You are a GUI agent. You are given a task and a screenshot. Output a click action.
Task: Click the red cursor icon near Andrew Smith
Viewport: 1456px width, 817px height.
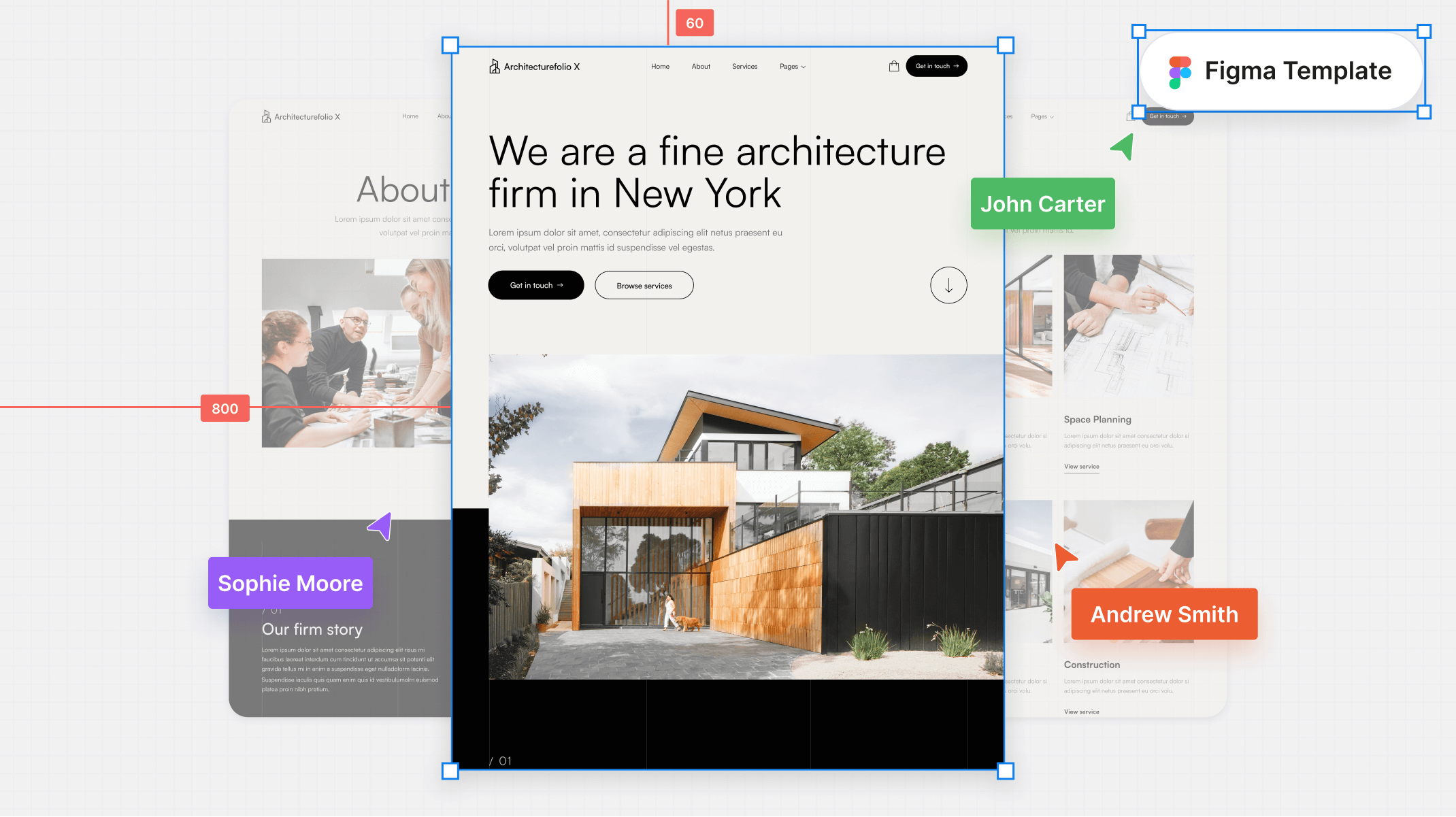(x=1062, y=557)
